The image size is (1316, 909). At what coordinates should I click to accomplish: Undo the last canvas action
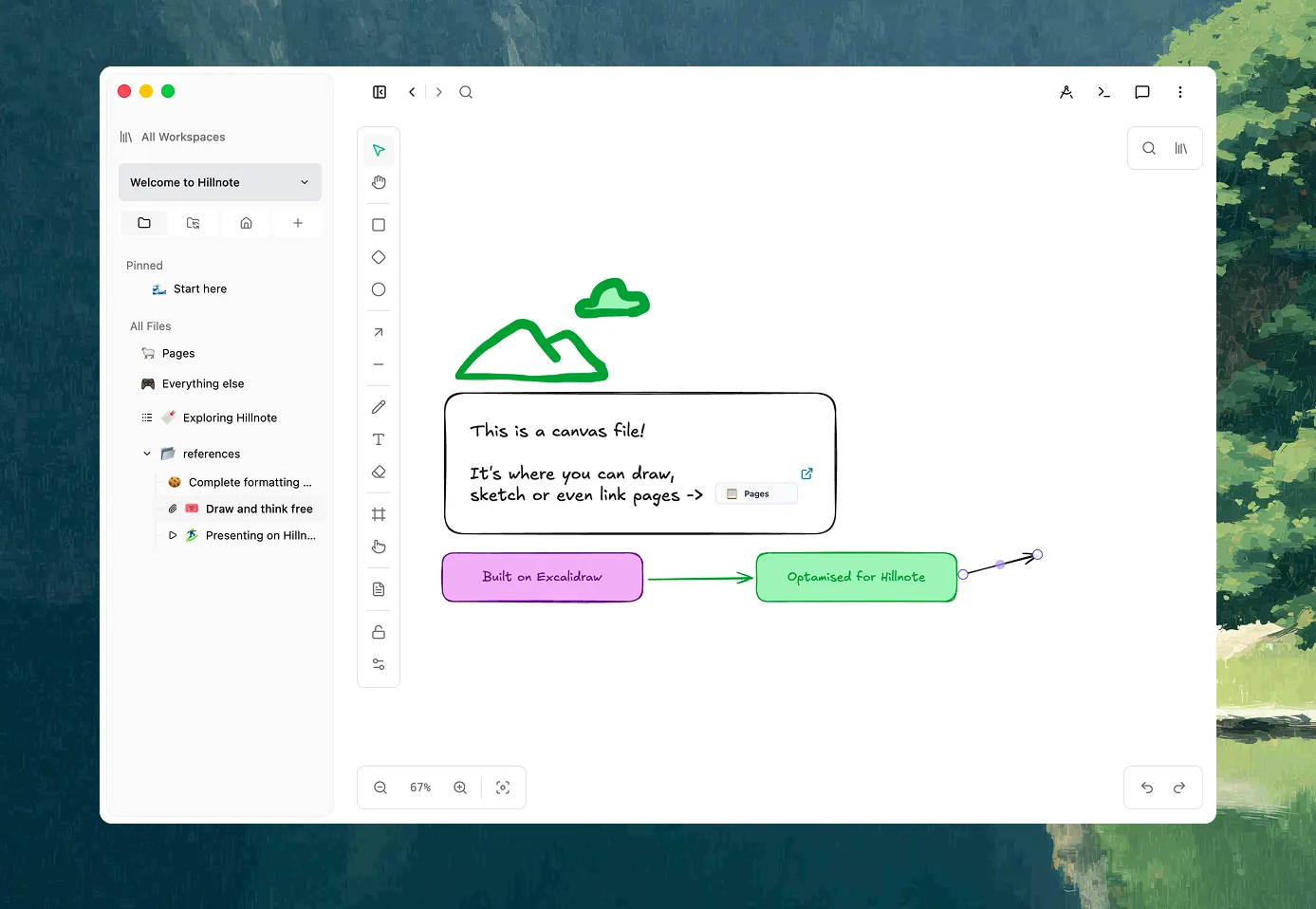(x=1147, y=788)
